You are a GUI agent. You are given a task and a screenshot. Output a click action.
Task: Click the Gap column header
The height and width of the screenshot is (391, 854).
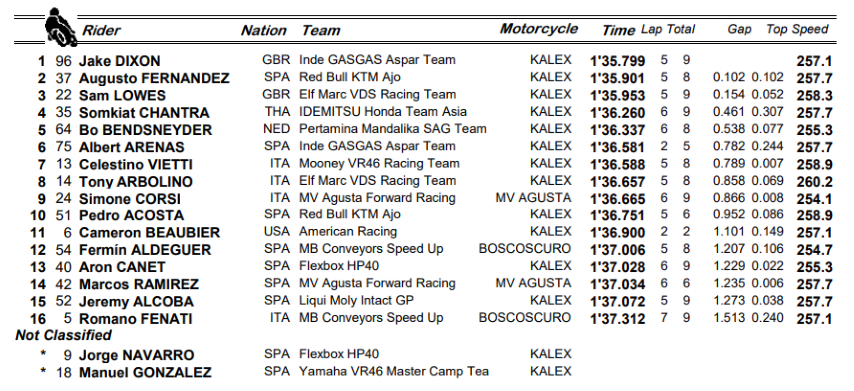coord(739,29)
